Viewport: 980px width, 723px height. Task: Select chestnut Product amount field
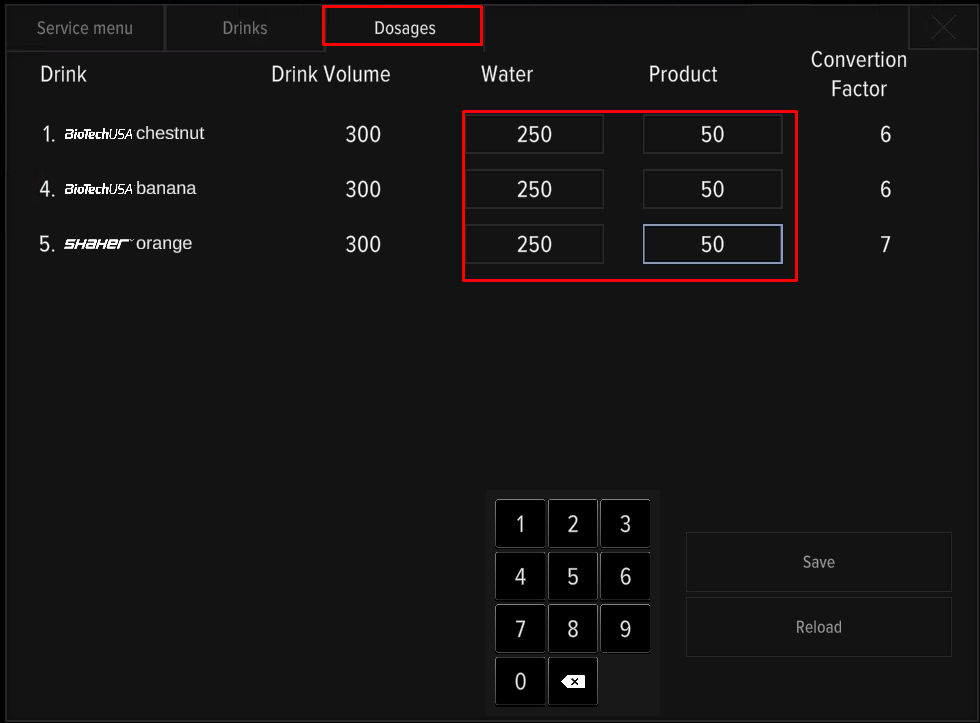coord(712,134)
